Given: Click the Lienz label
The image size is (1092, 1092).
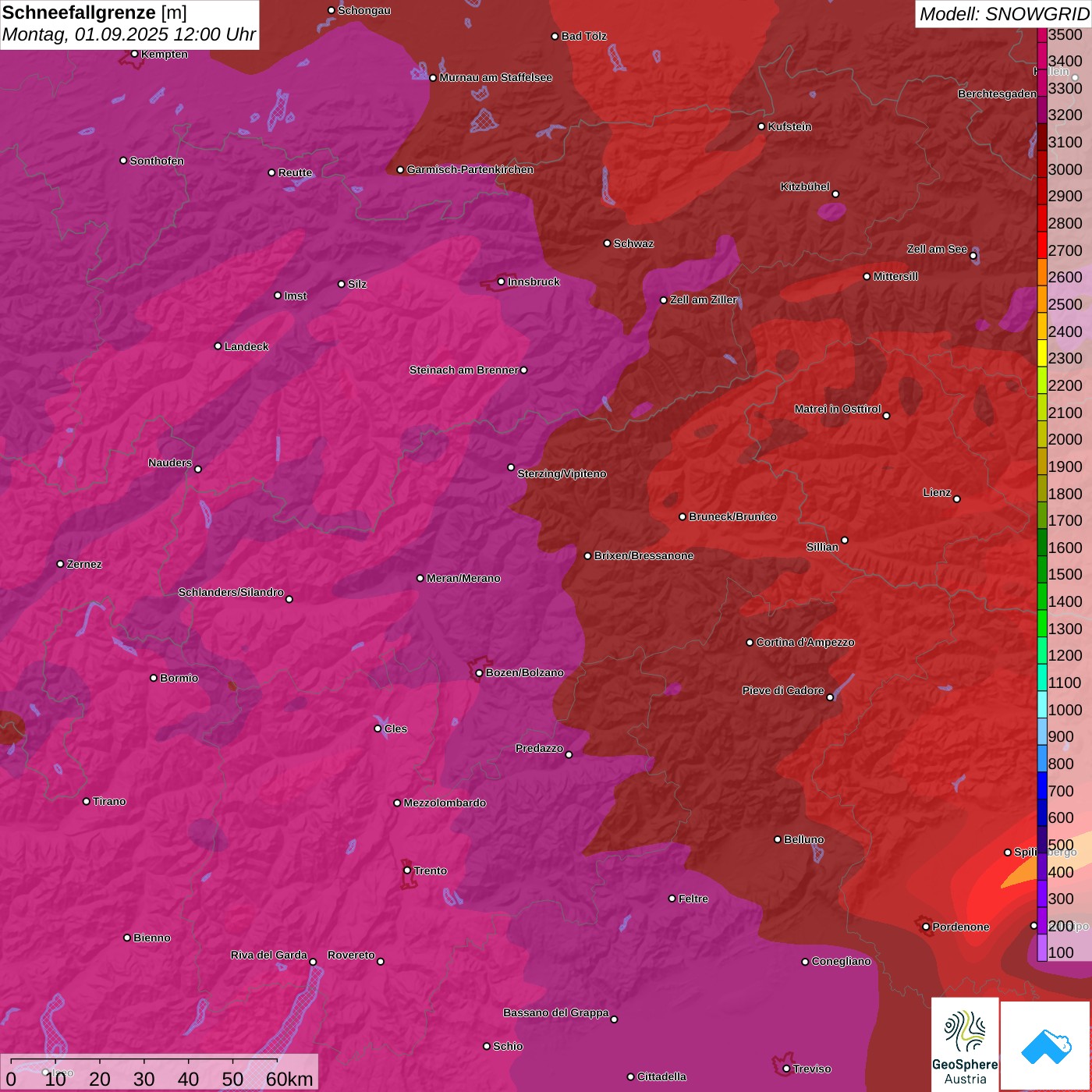Looking at the screenshot, I should tap(937, 492).
